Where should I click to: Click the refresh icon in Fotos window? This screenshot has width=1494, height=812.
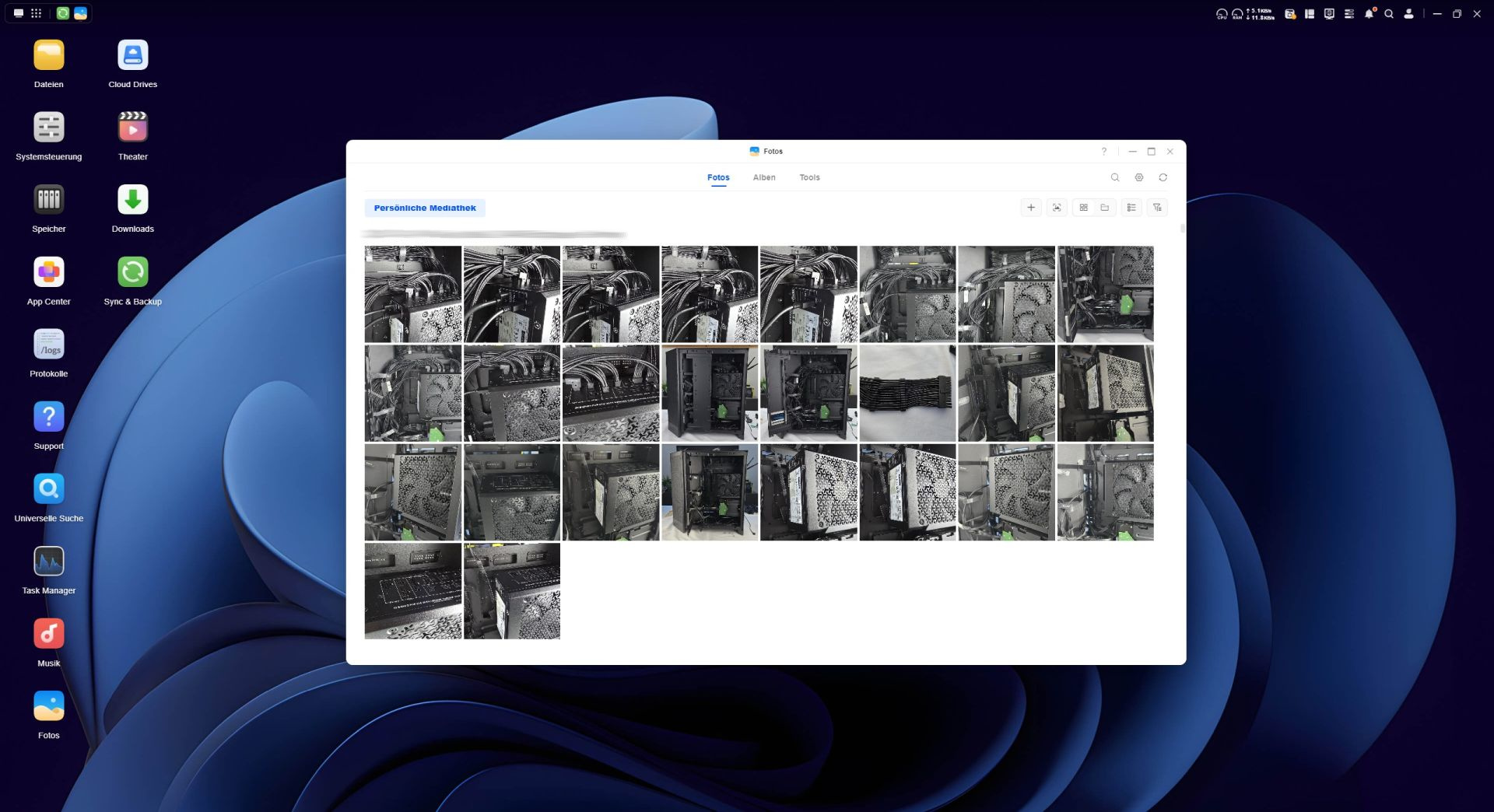(x=1163, y=178)
